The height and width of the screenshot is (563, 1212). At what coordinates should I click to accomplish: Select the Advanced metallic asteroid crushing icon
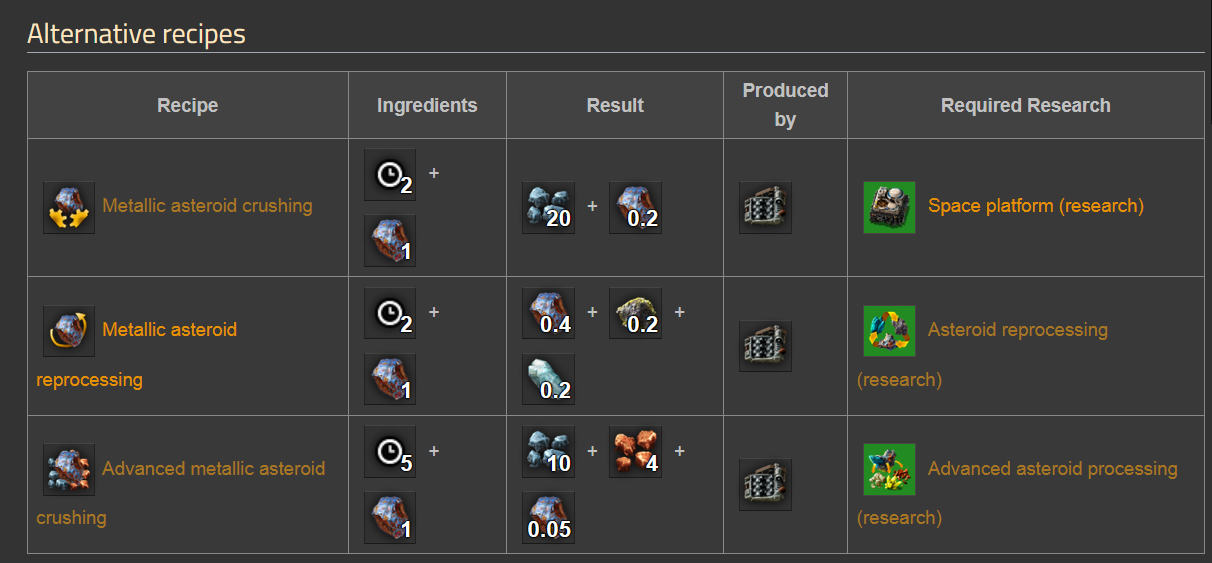click(x=69, y=469)
